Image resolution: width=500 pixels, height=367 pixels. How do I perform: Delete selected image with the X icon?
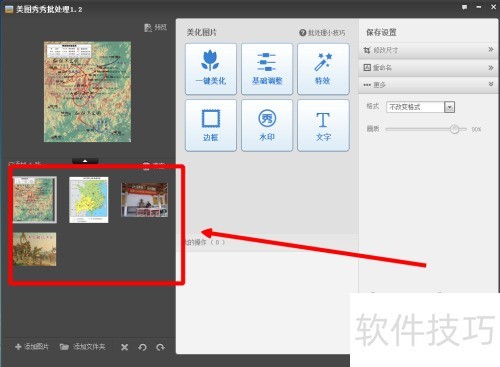(124, 347)
